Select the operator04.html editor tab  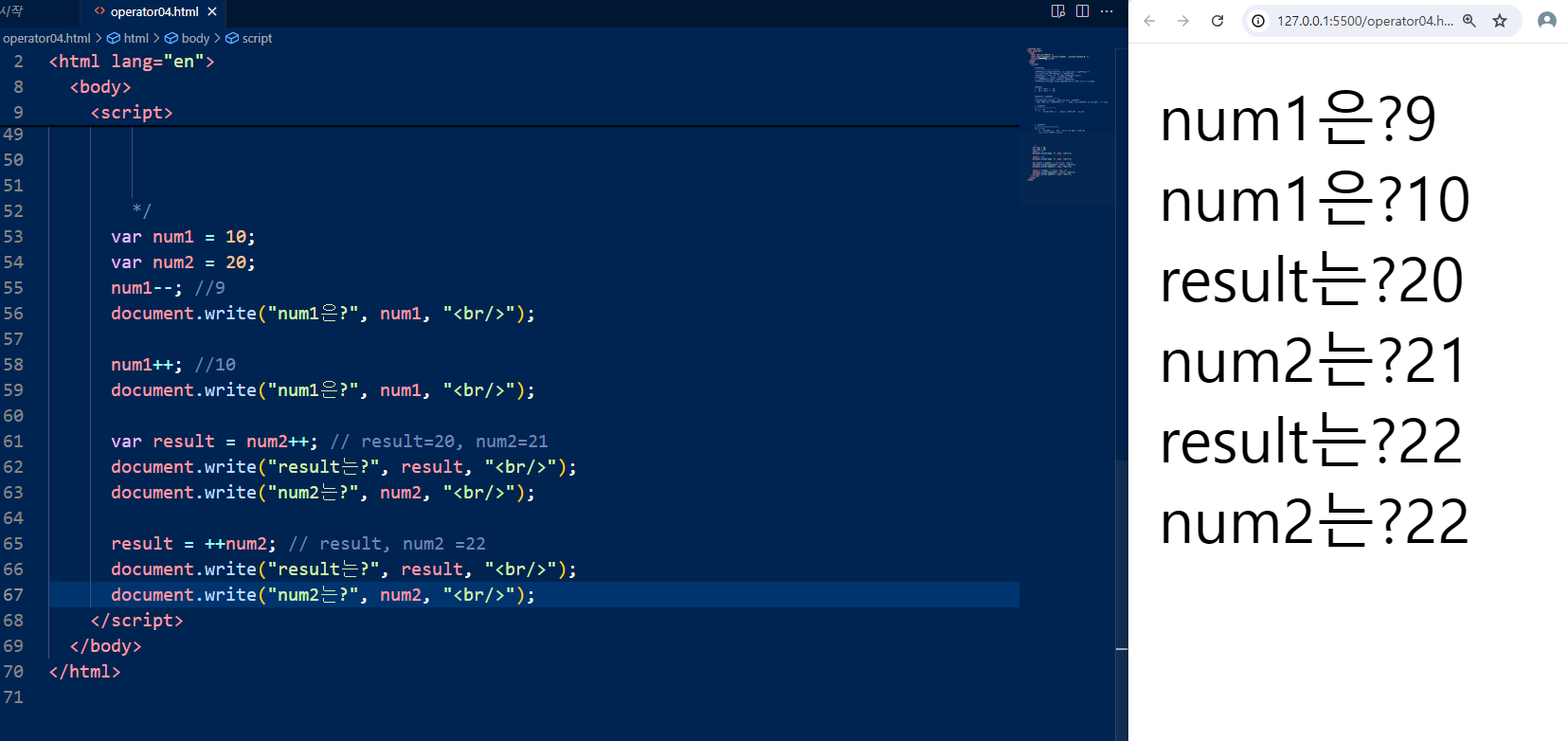[154, 12]
